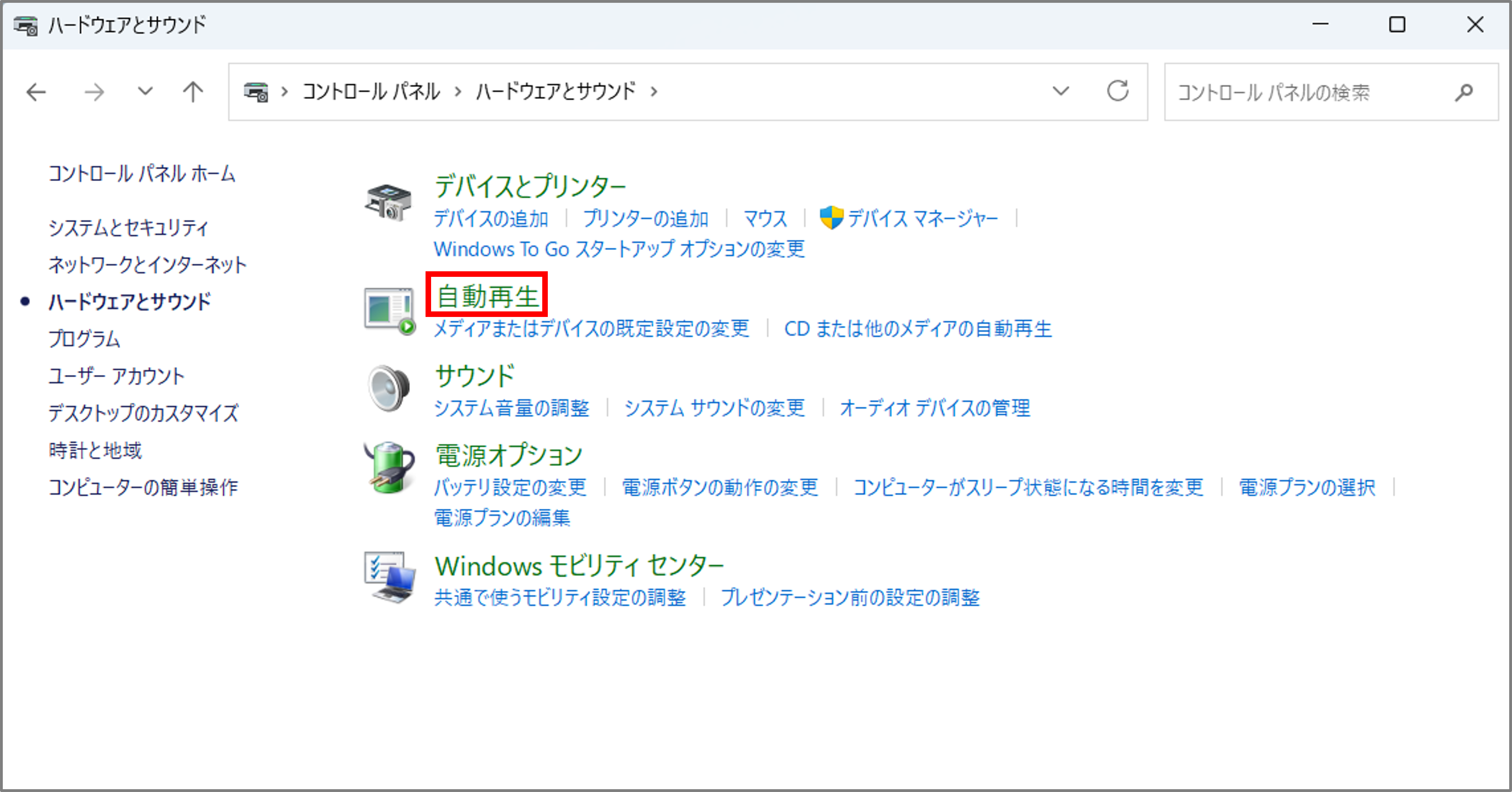Open the Devices and Printers icon
1512x792 pixels.
tap(388, 203)
